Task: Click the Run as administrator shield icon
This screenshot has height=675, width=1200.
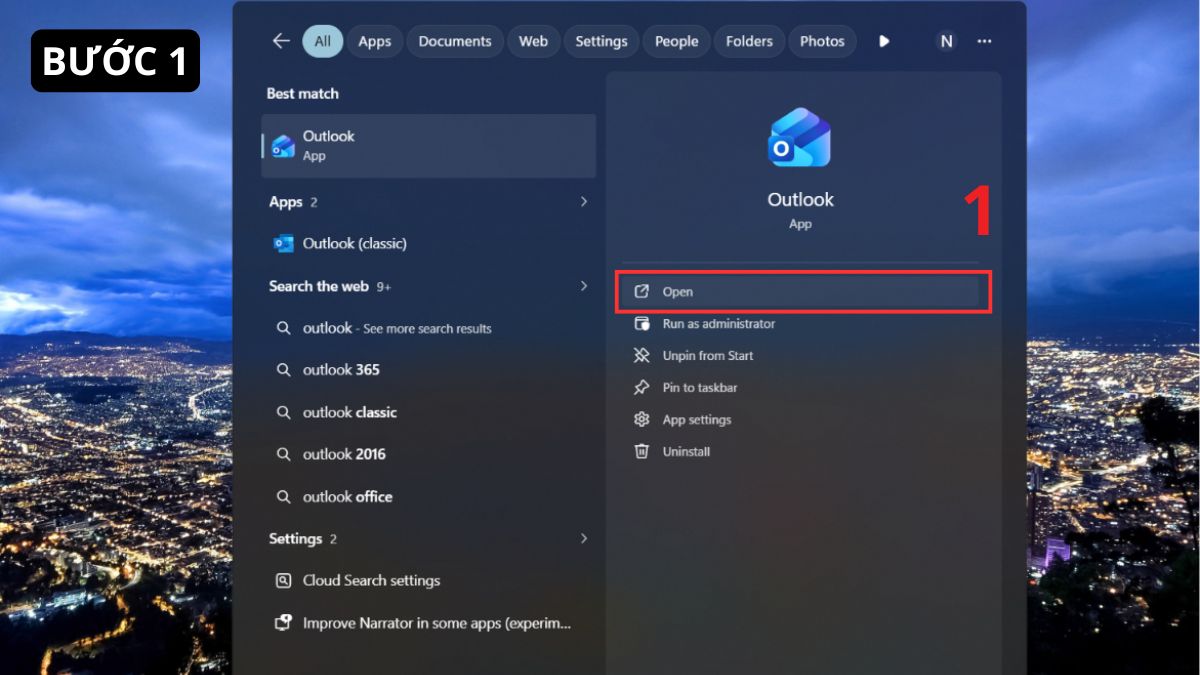Action: point(642,323)
